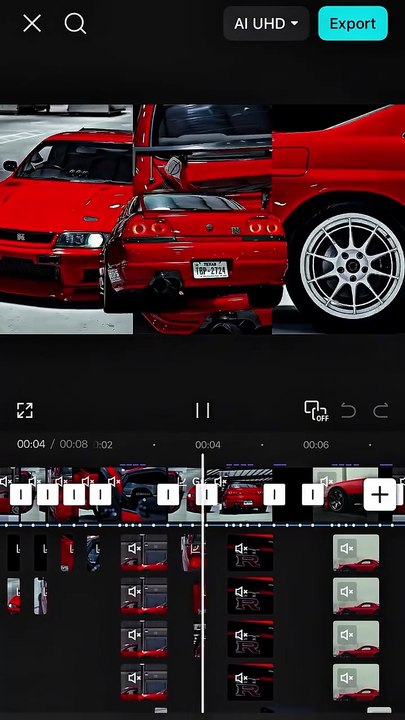Screen dimensions: 405x720
Task: Add a clip with the plus button
Action: (x=380, y=495)
